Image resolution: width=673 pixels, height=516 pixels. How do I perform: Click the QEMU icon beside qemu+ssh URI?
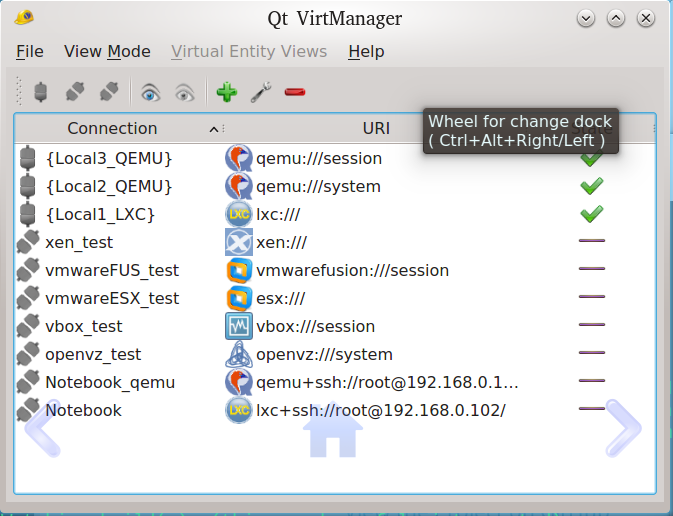tap(239, 382)
